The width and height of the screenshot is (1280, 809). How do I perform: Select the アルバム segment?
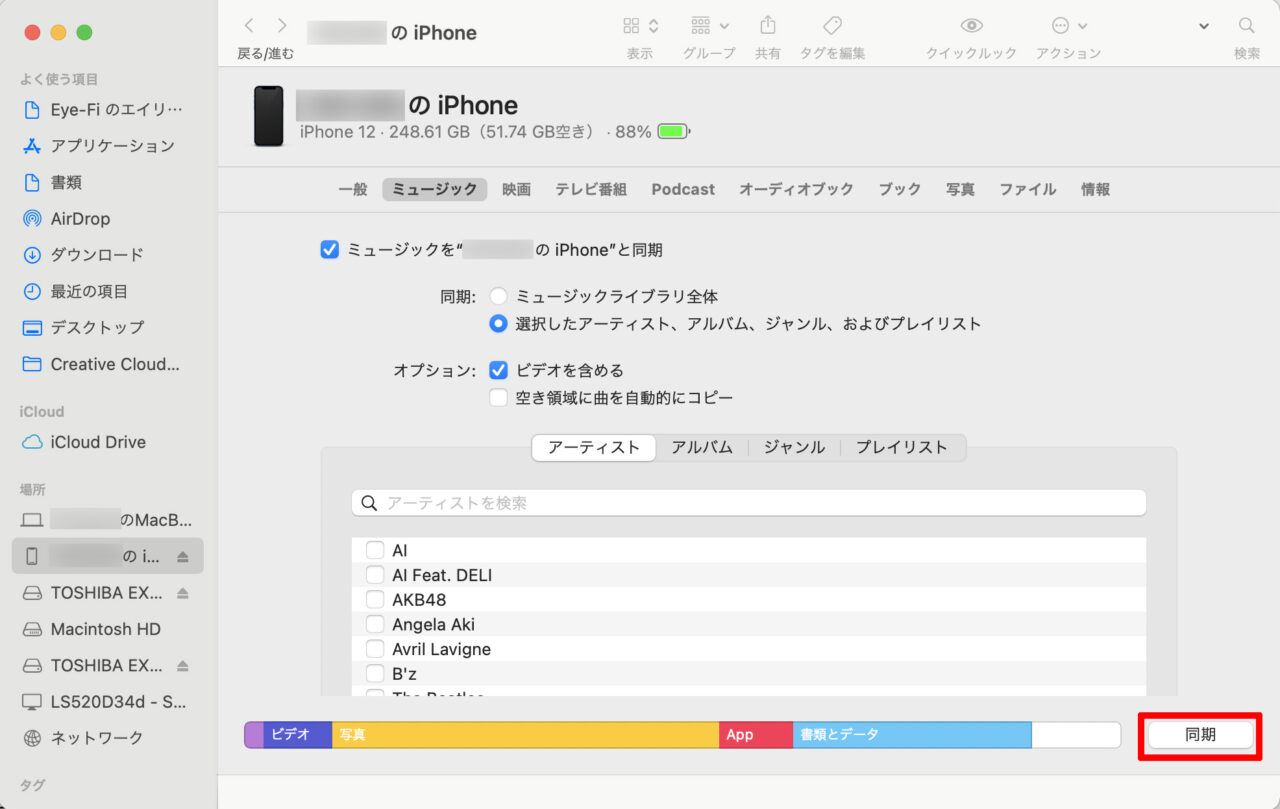(702, 448)
